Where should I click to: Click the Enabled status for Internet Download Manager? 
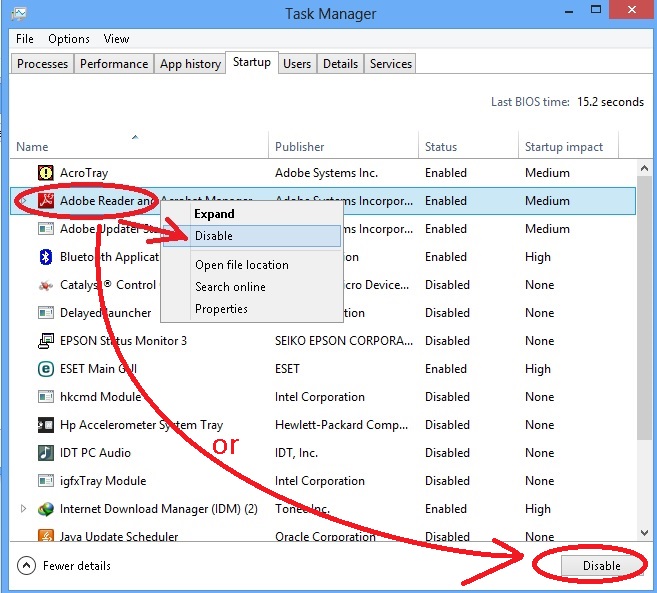[446, 509]
